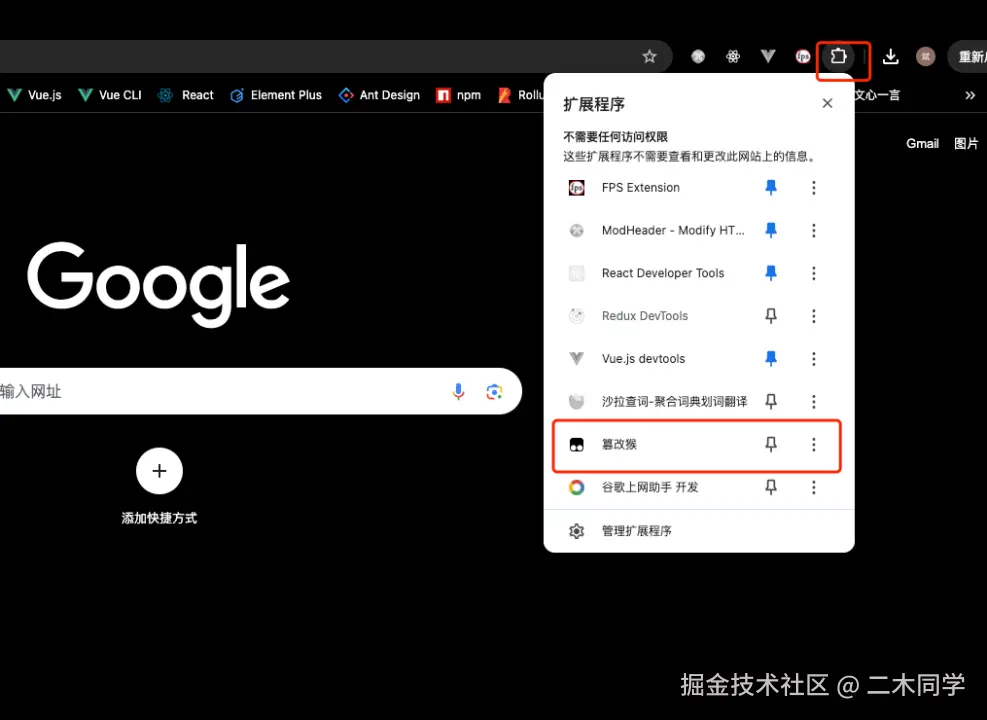Open more options for 沙拉查词

(x=813, y=402)
